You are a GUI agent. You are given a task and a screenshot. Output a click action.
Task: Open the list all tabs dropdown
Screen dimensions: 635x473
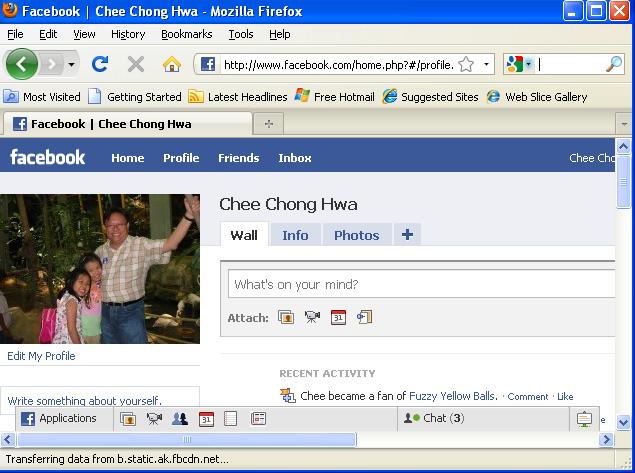(624, 124)
